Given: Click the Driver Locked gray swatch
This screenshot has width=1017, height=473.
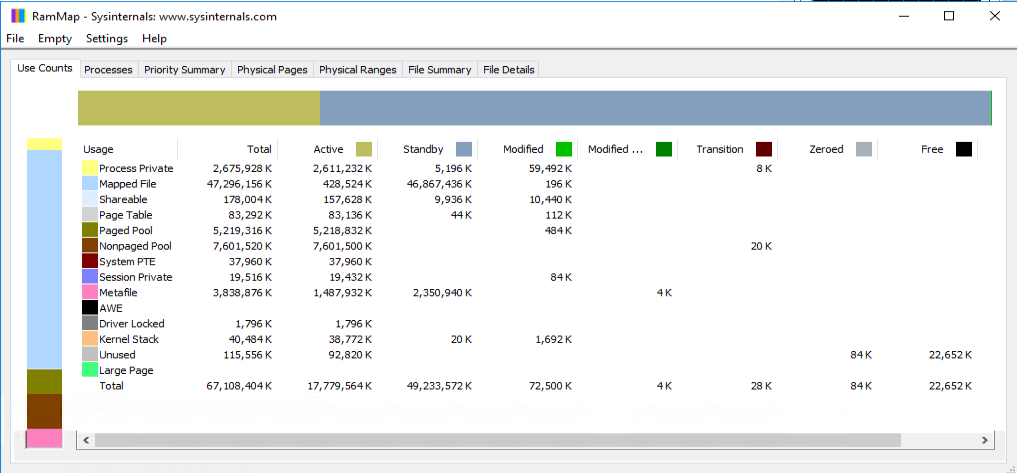Looking at the screenshot, I should coord(90,324).
